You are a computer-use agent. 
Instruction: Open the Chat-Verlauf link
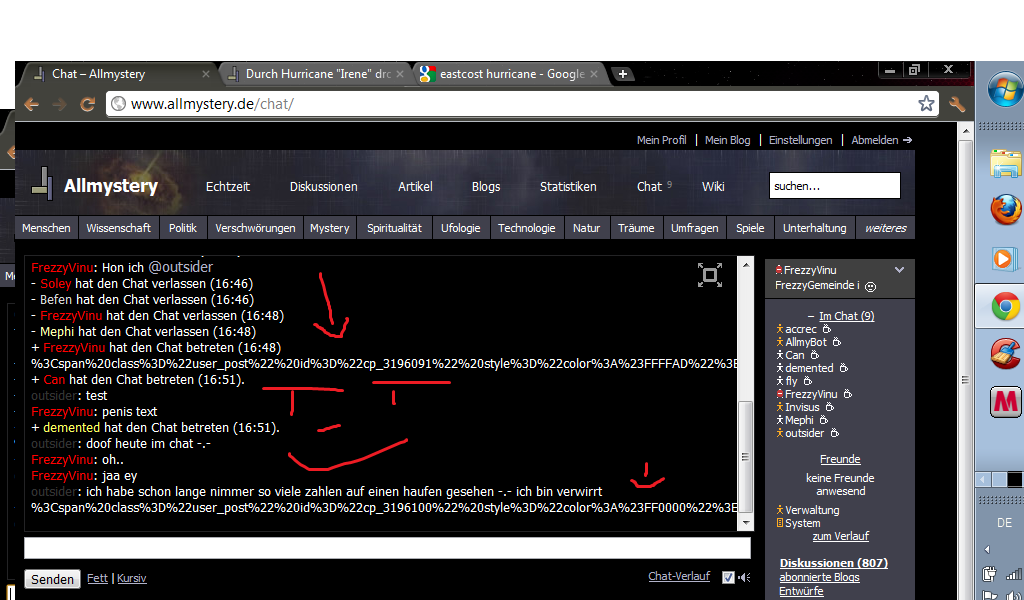[679, 576]
